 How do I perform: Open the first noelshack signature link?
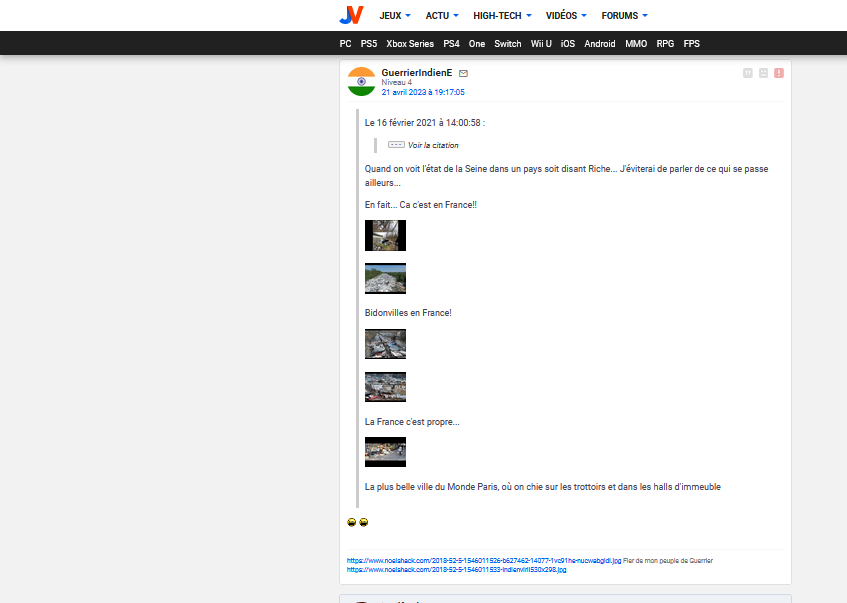tap(484, 561)
